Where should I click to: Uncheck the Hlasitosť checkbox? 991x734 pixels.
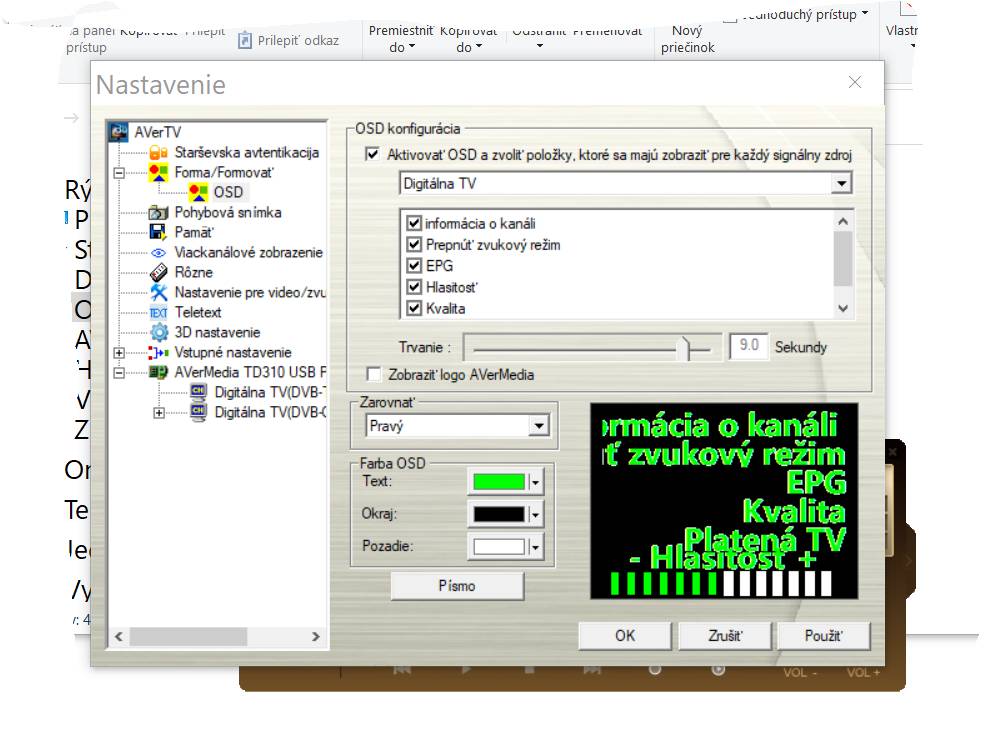point(414,287)
